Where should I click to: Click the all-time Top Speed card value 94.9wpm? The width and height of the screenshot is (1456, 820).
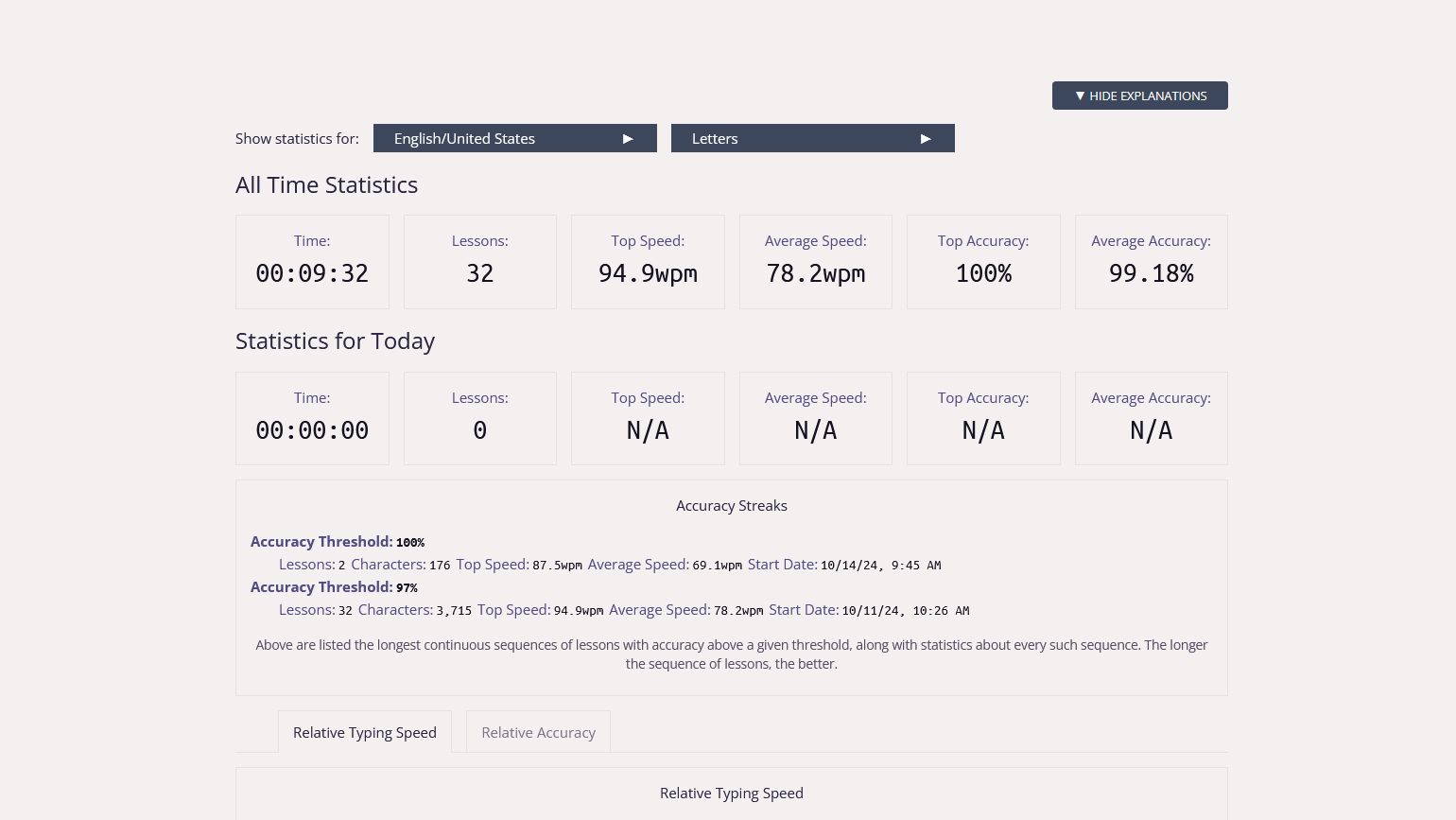648,273
